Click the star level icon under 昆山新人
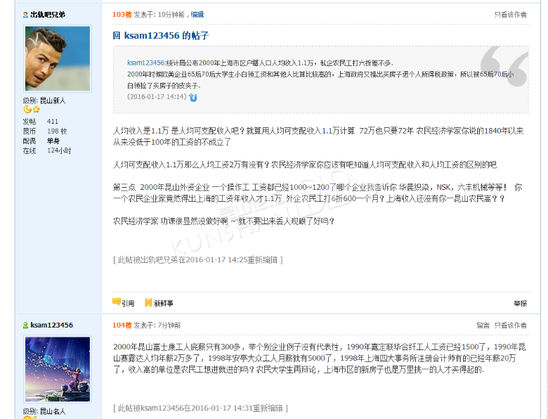Viewport: 548px width, 419px height. point(36,110)
